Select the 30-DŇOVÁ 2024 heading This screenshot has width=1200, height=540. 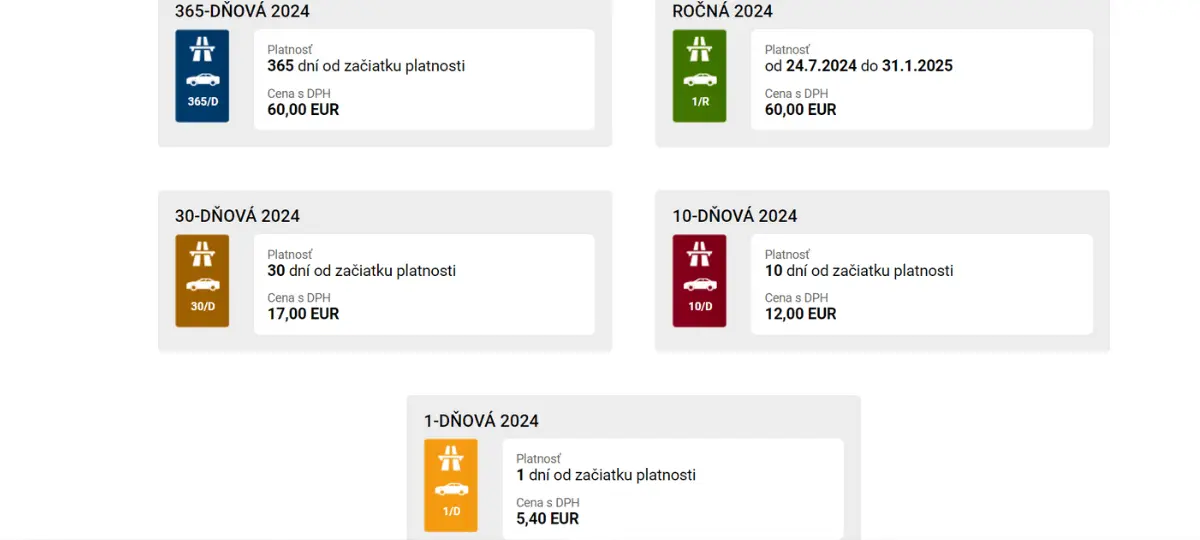click(x=237, y=216)
